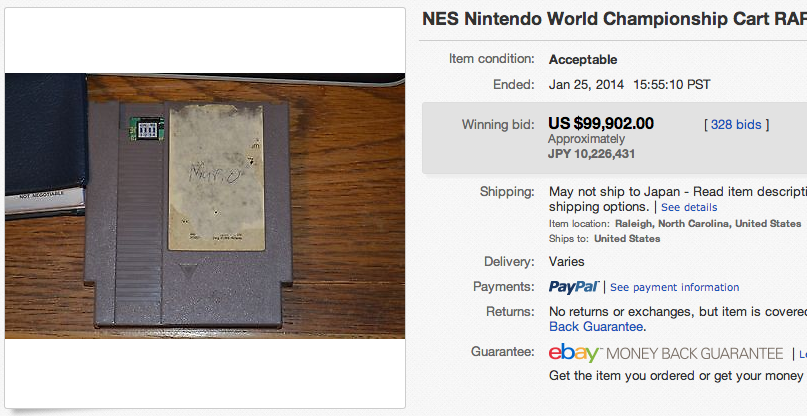Click See details shipping link
The image size is (807, 416).
[x=688, y=207]
